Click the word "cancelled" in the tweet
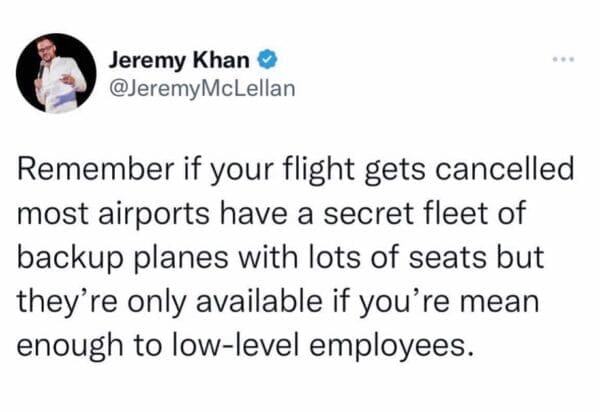 click(516, 171)
